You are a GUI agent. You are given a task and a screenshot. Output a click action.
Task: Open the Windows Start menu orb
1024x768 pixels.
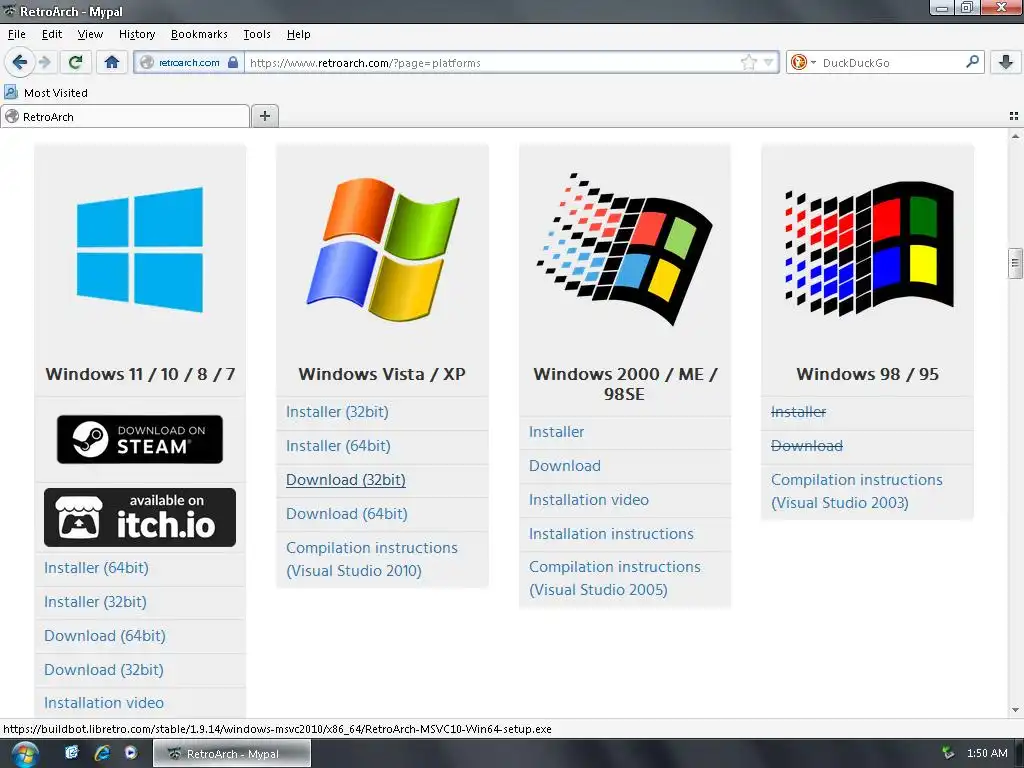25,754
